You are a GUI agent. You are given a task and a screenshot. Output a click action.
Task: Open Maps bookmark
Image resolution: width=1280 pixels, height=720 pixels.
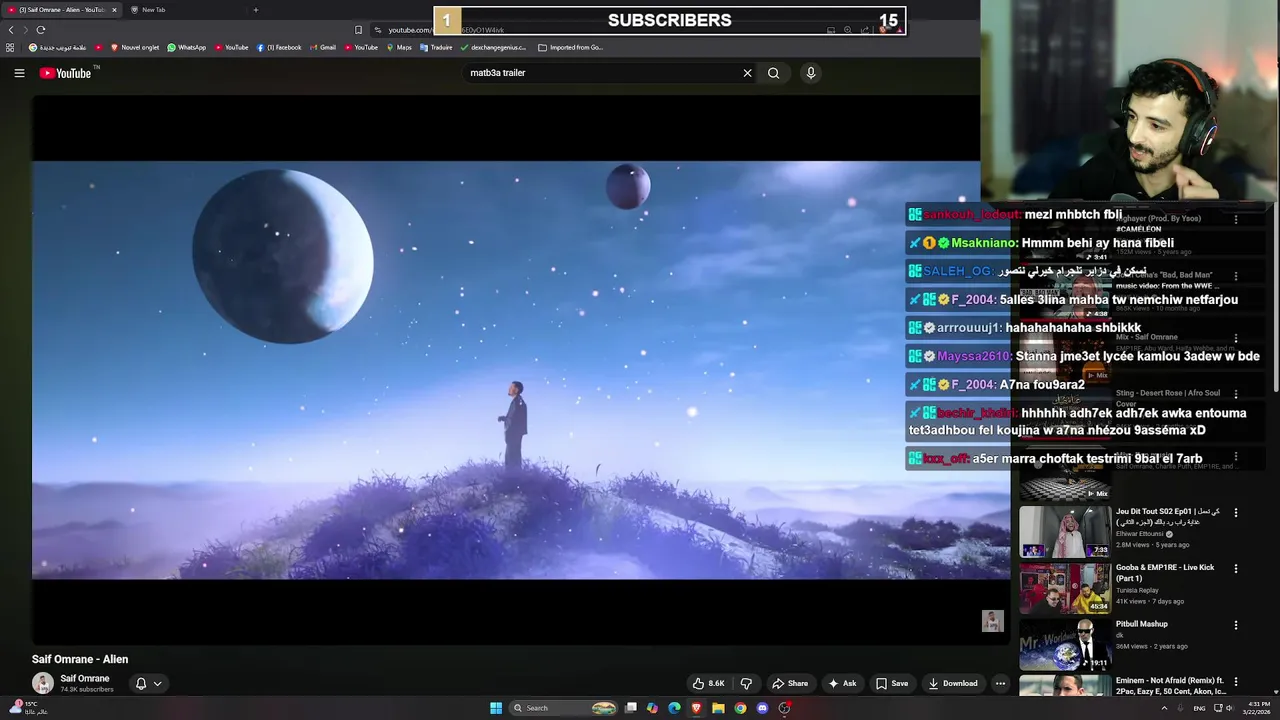pyautogui.click(x=399, y=47)
